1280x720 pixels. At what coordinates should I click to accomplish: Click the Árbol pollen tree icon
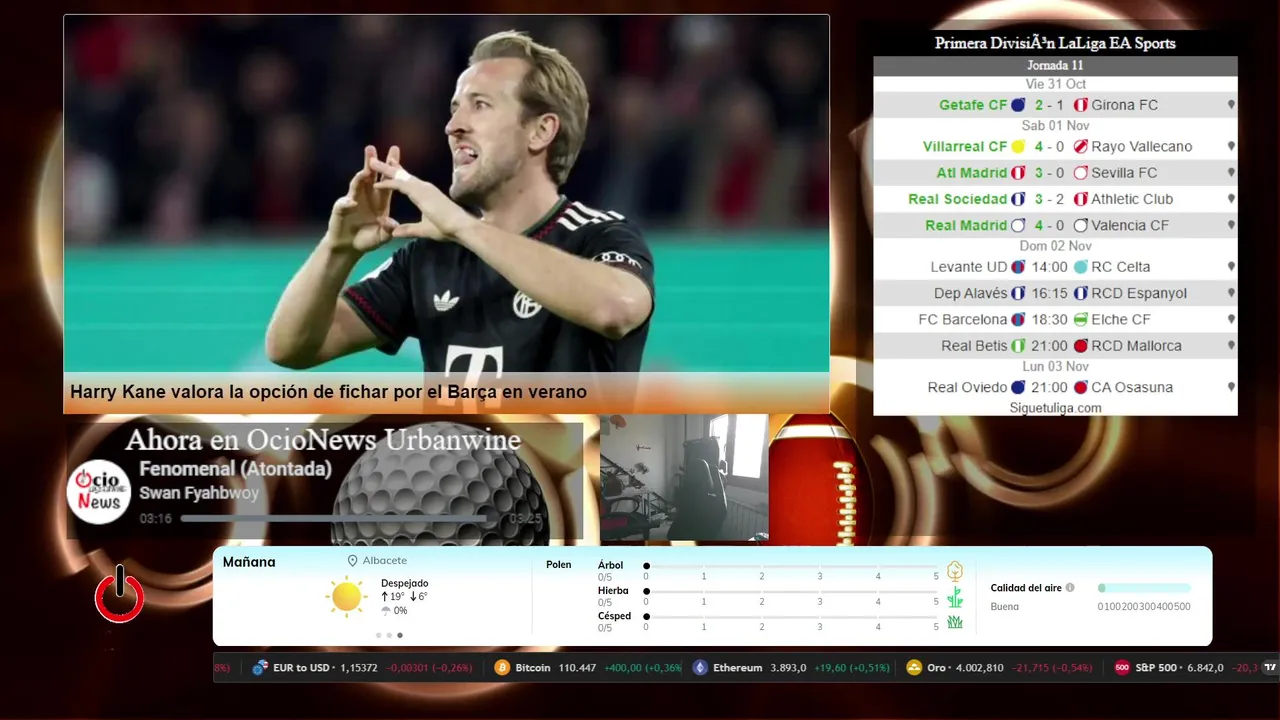point(955,571)
